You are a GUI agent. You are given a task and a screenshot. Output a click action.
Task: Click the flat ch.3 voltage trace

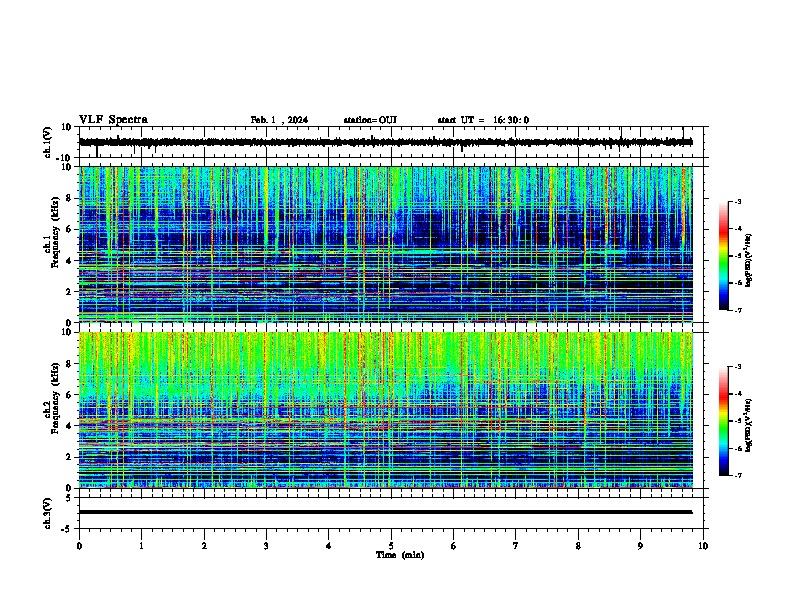pos(386,512)
